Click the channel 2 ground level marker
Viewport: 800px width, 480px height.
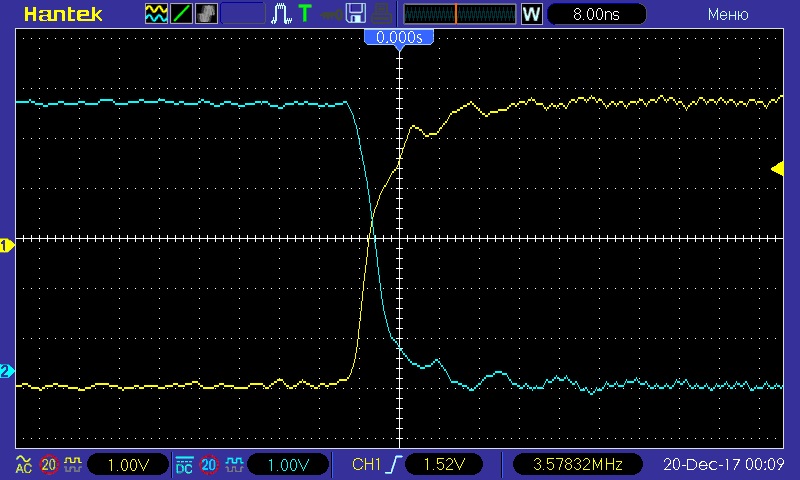pos(7,371)
